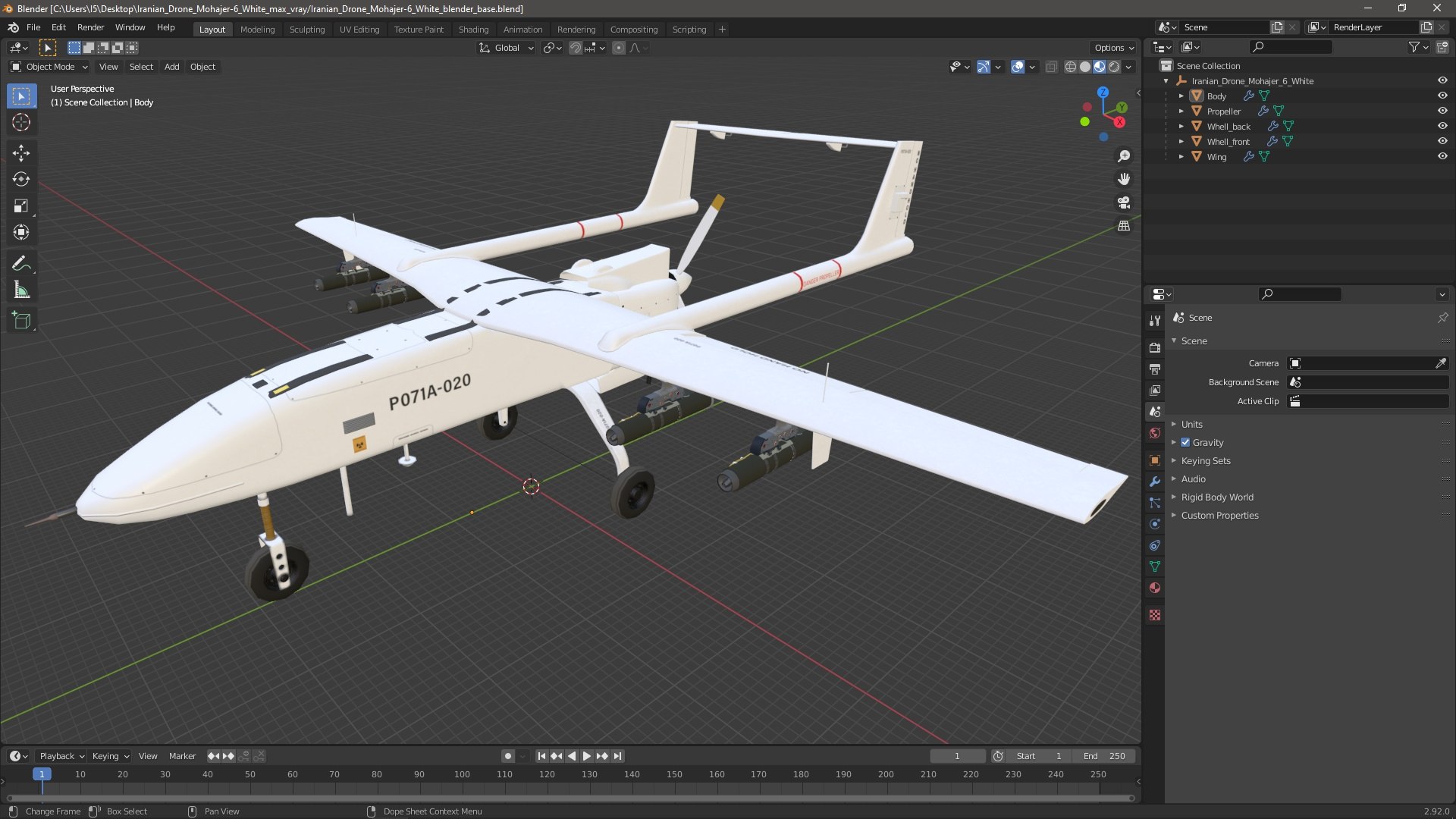Click the End frame field

[1104, 756]
